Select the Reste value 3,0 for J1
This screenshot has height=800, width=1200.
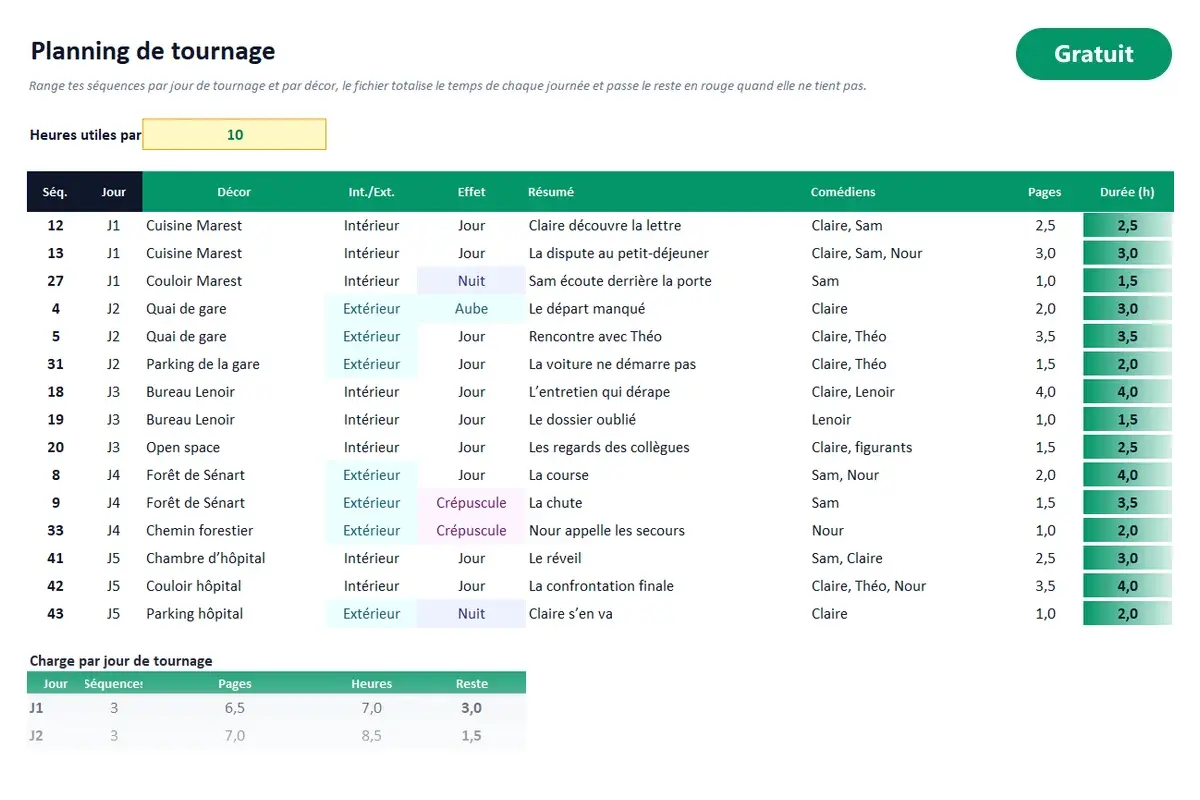472,708
